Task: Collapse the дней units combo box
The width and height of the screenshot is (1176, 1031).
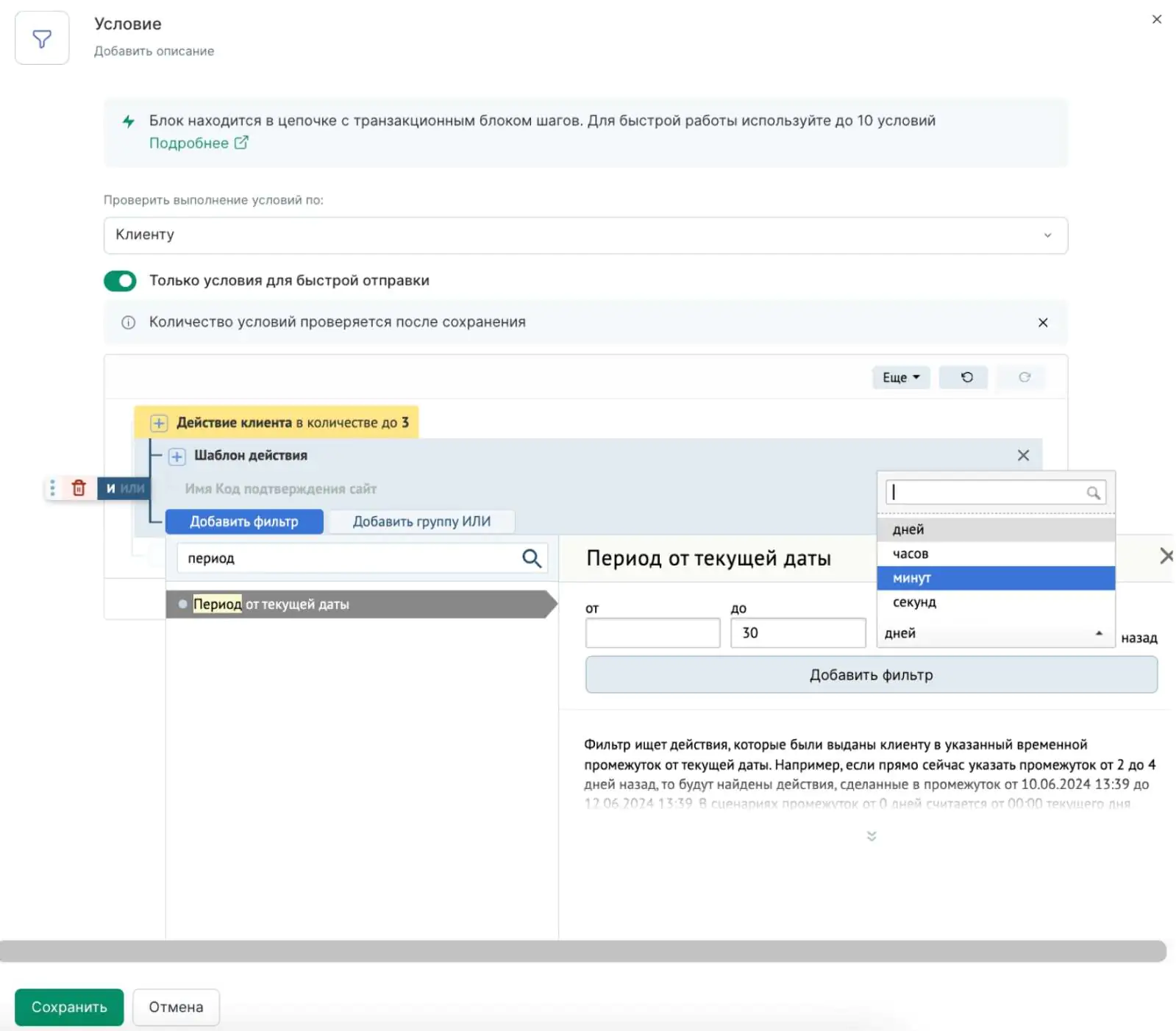Action: tap(996, 633)
